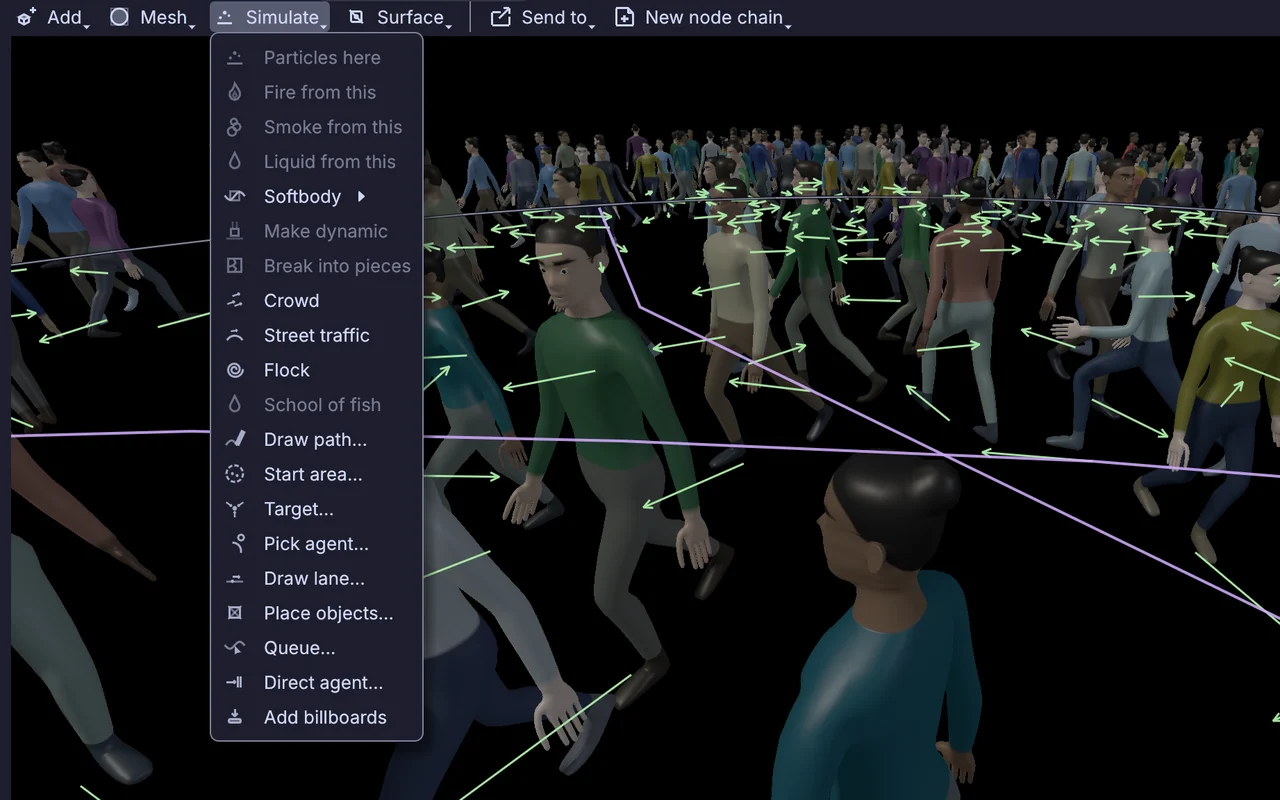Image resolution: width=1280 pixels, height=800 pixels.
Task: Click the Add billboards icon
Action: 235,717
